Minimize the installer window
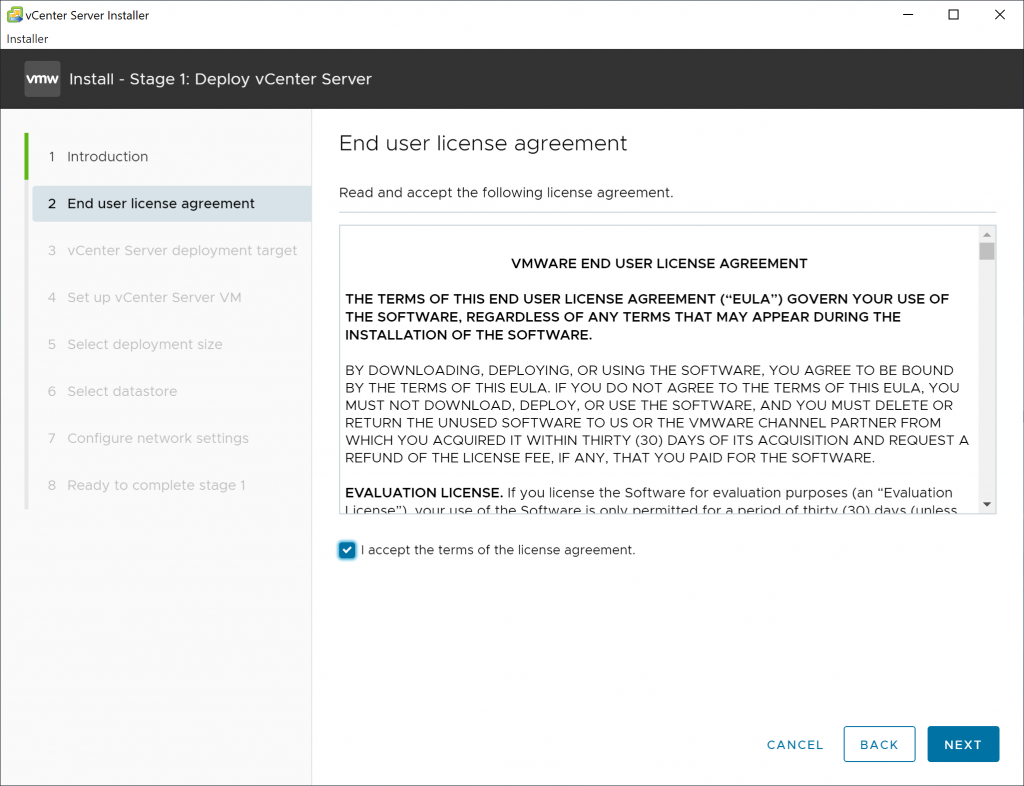The height and width of the screenshot is (786, 1024). pyautogui.click(x=908, y=14)
